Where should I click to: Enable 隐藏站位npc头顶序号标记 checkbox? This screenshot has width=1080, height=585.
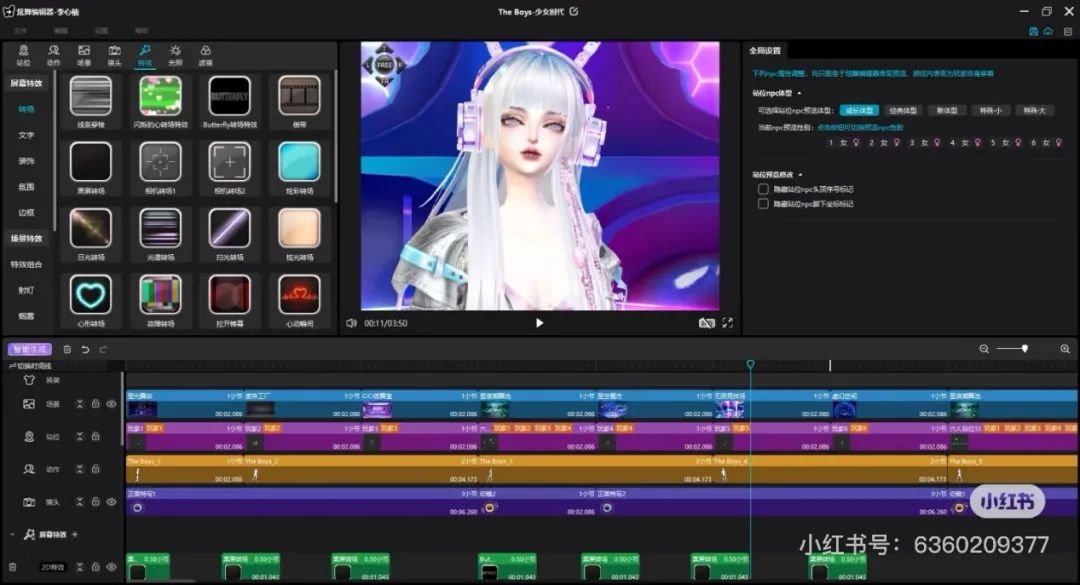click(x=763, y=188)
